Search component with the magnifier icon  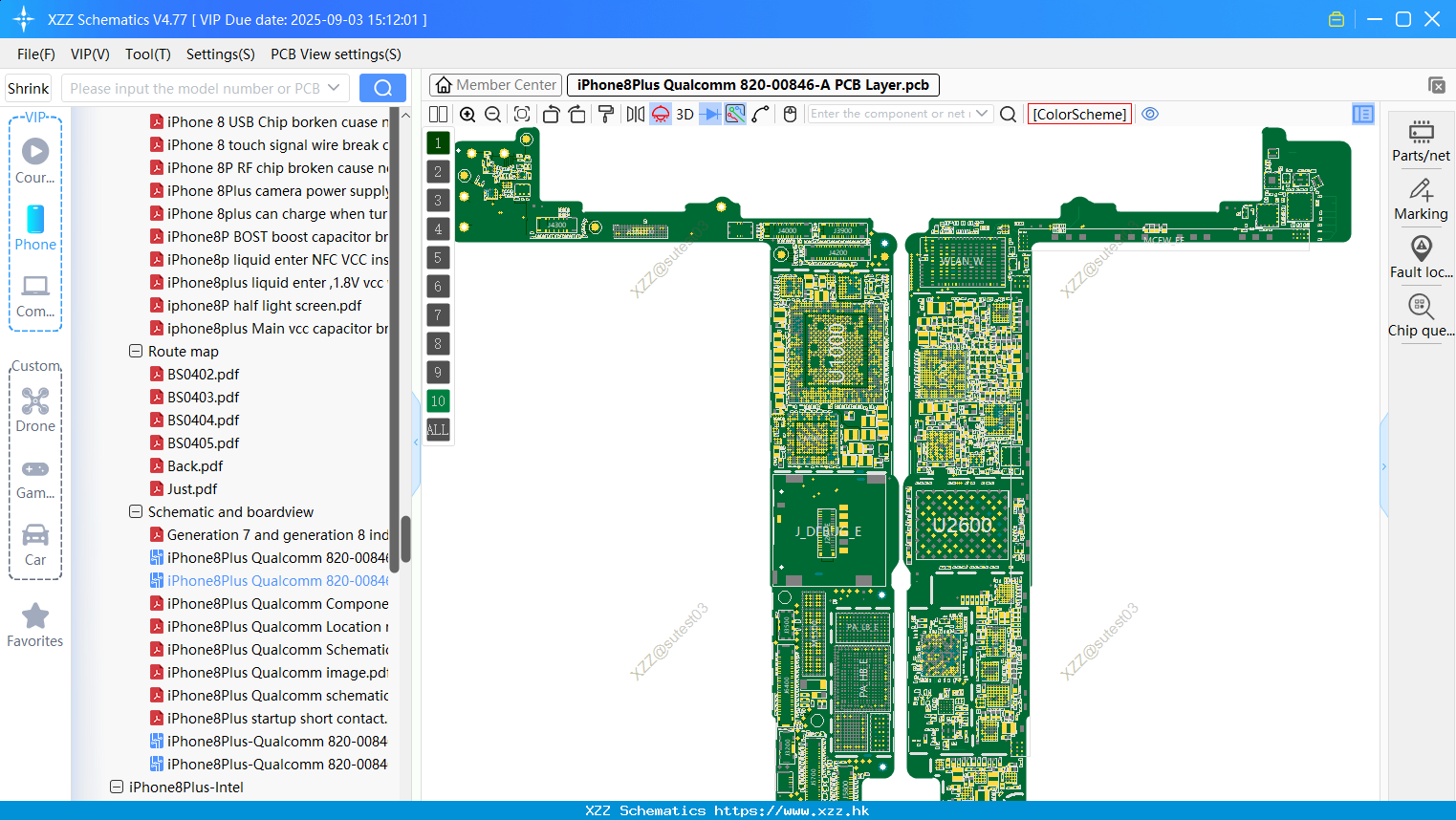coord(1008,115)
